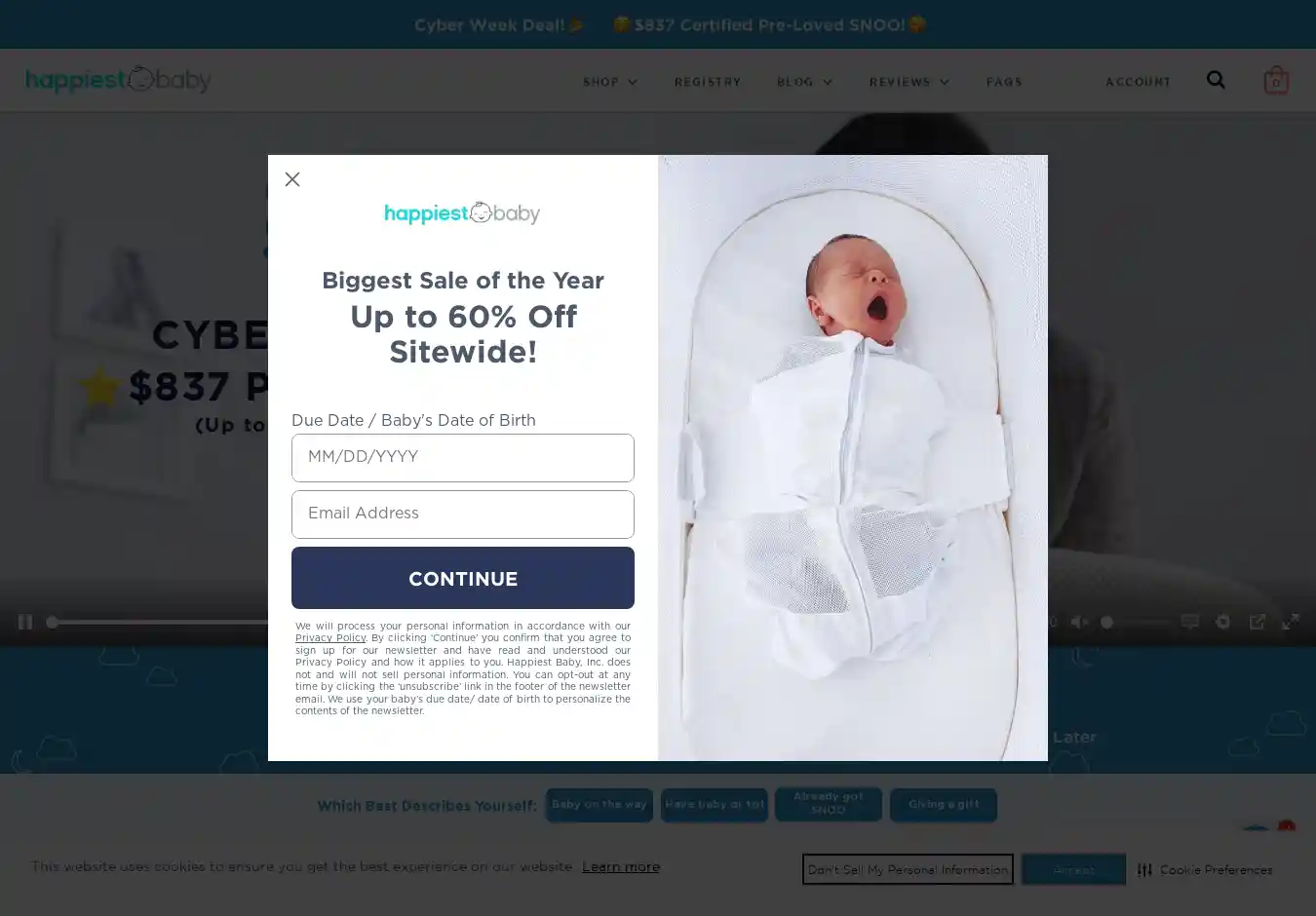Viewport: 1316px width, 916px height.
Task: Pause the hero video
Action: pos(25,622)
